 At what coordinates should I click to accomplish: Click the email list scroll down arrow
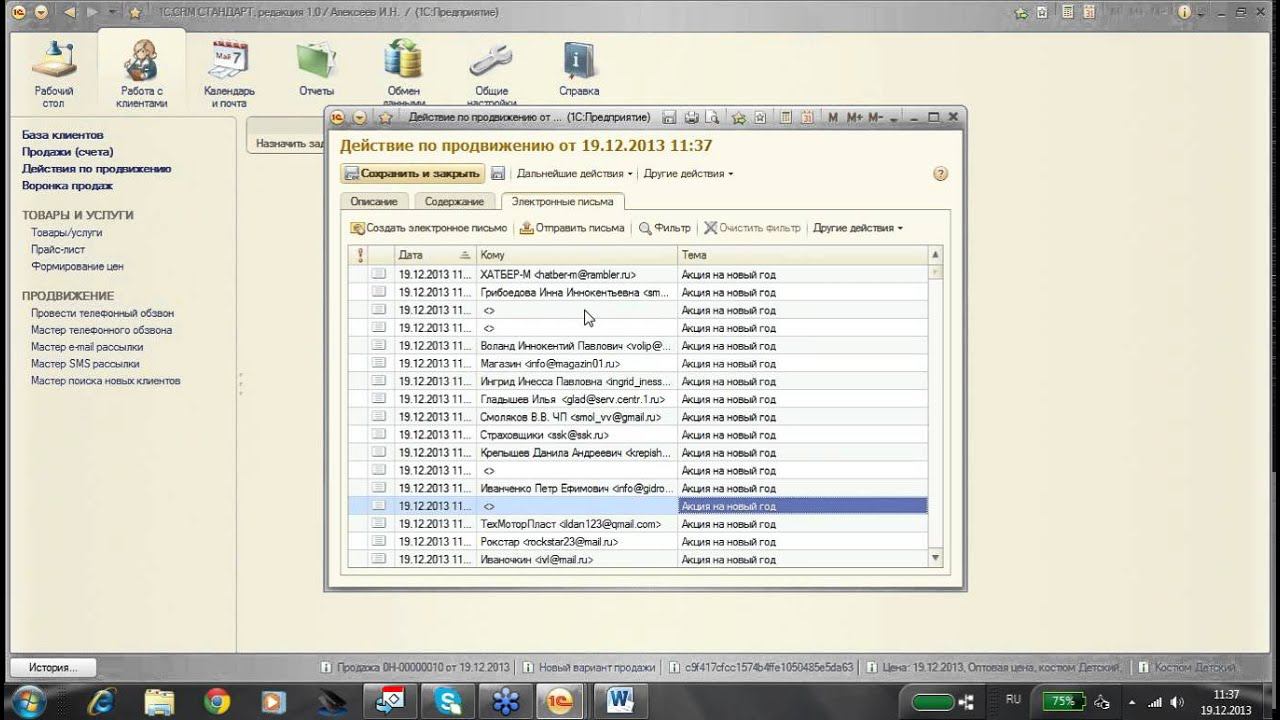(x=936, y=558)
